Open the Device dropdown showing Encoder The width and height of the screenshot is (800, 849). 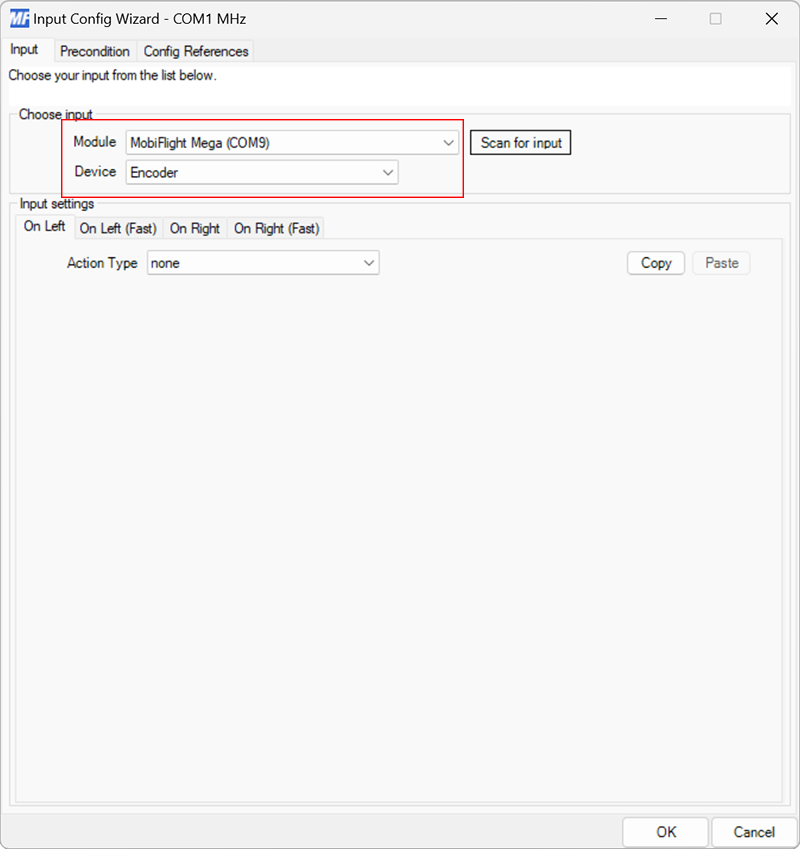point(387,172)
